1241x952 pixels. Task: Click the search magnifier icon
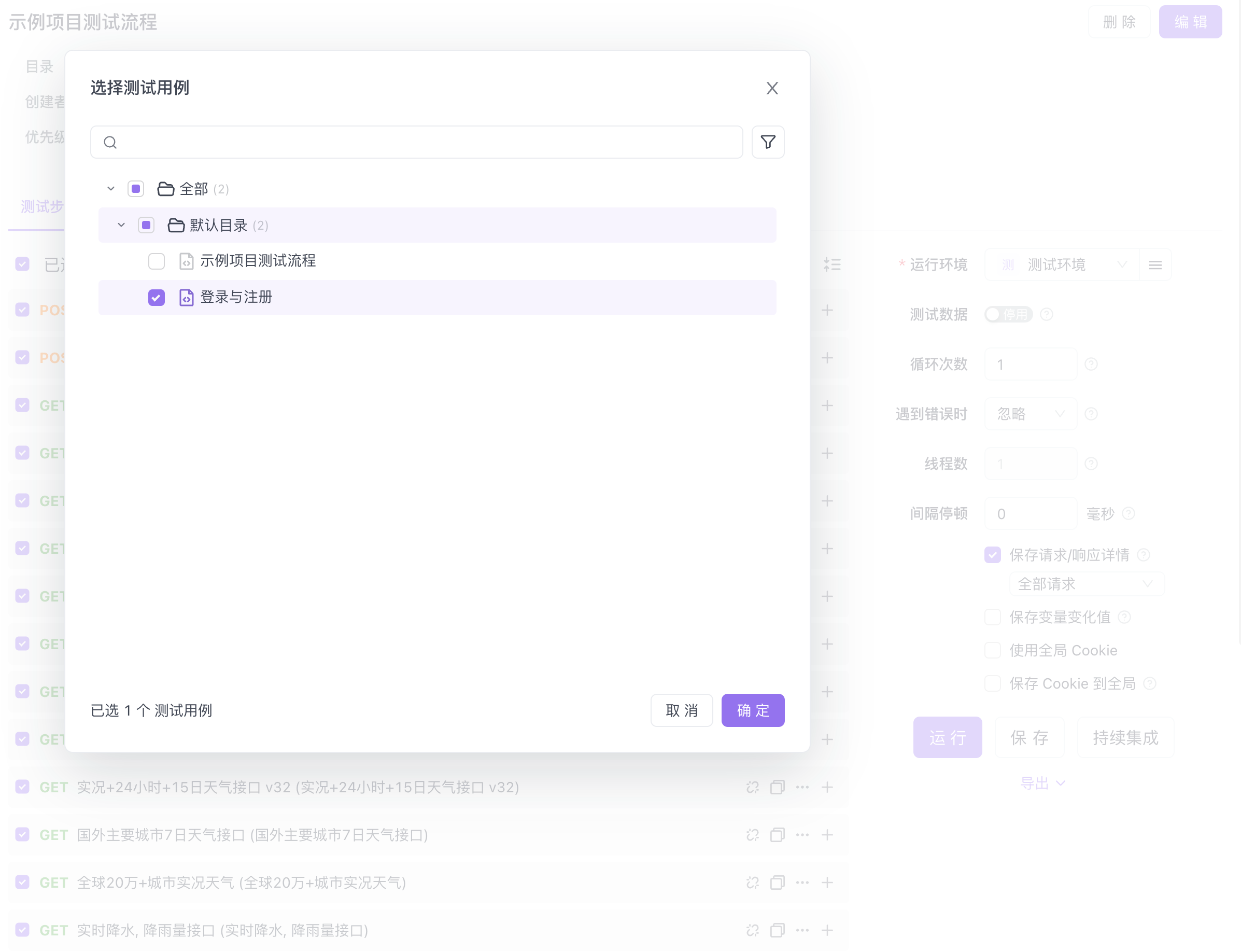pyautogui.click(x=110, y=143)
